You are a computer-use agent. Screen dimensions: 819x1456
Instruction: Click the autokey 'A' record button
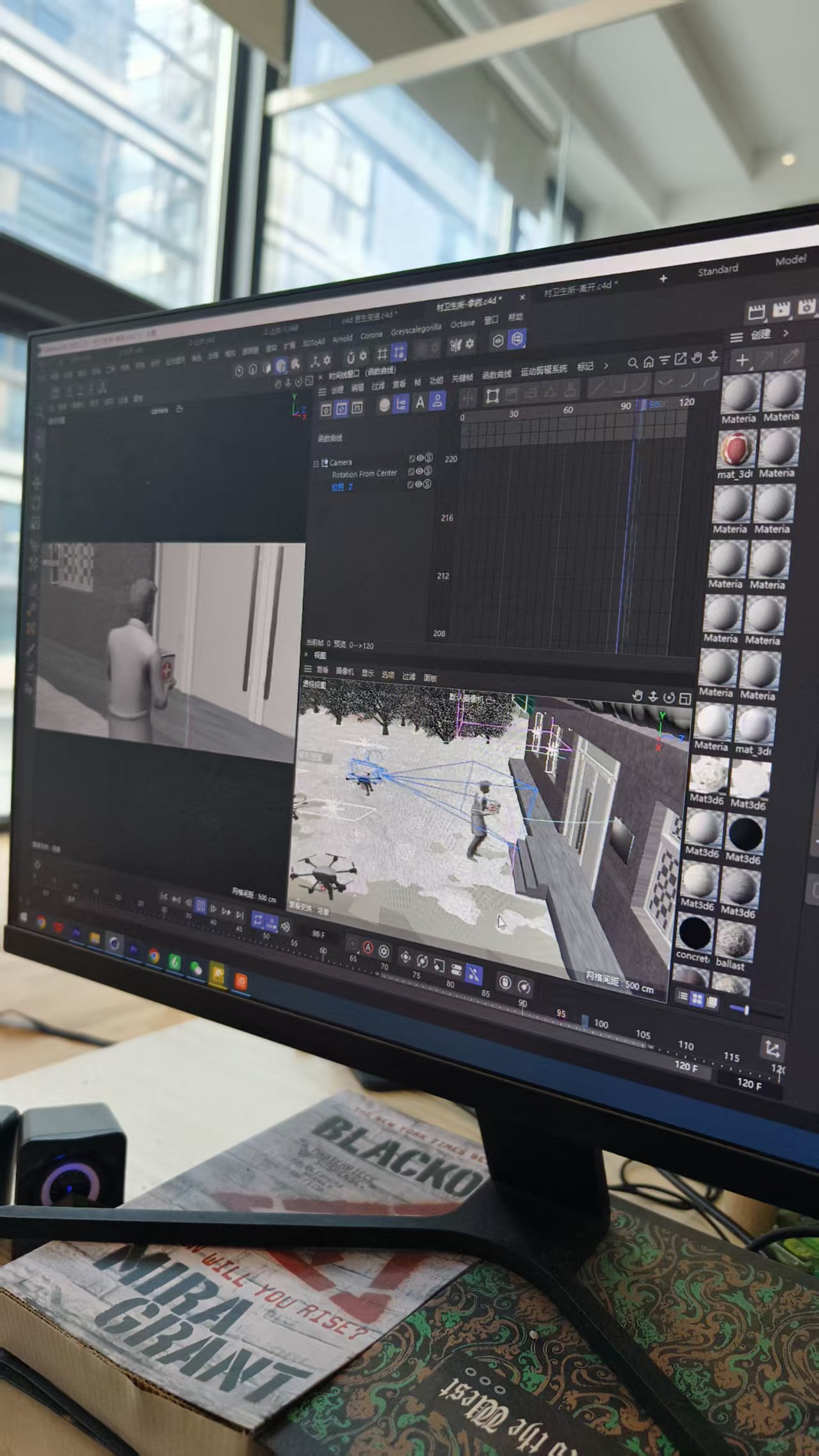[x=368, y=948]
